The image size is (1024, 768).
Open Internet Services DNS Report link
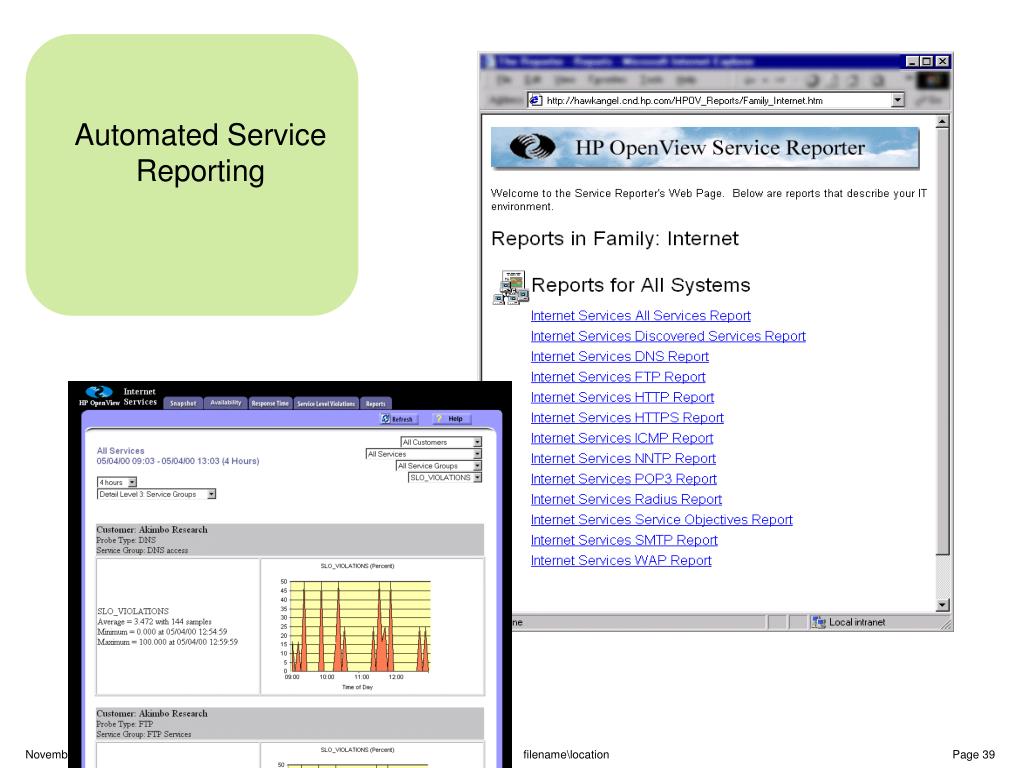pos(620,357)
